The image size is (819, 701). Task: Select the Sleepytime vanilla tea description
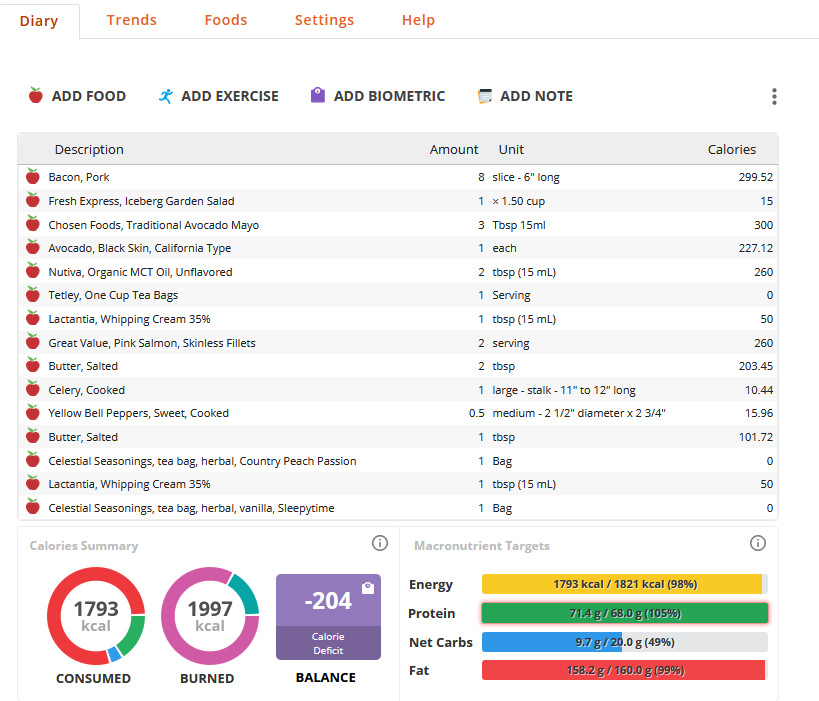[191, 508]
